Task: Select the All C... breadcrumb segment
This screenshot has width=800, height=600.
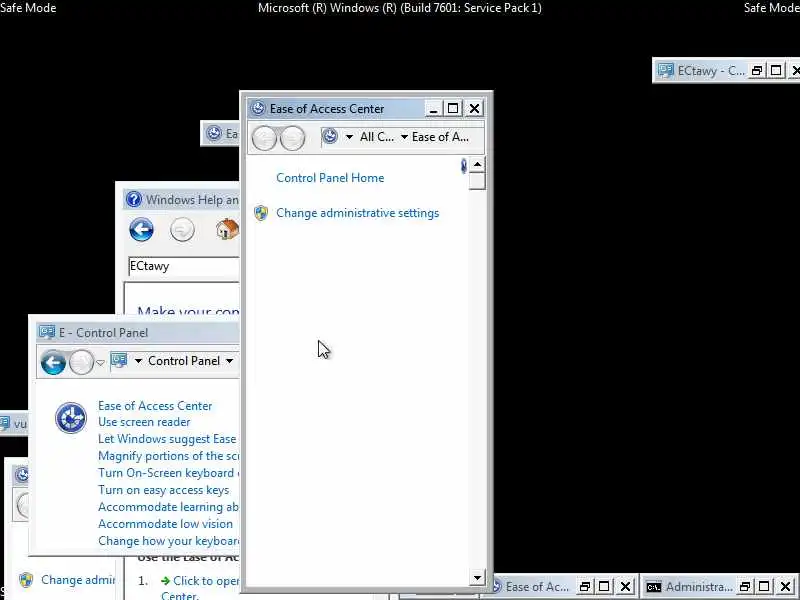Action: [x=377, y=137]
